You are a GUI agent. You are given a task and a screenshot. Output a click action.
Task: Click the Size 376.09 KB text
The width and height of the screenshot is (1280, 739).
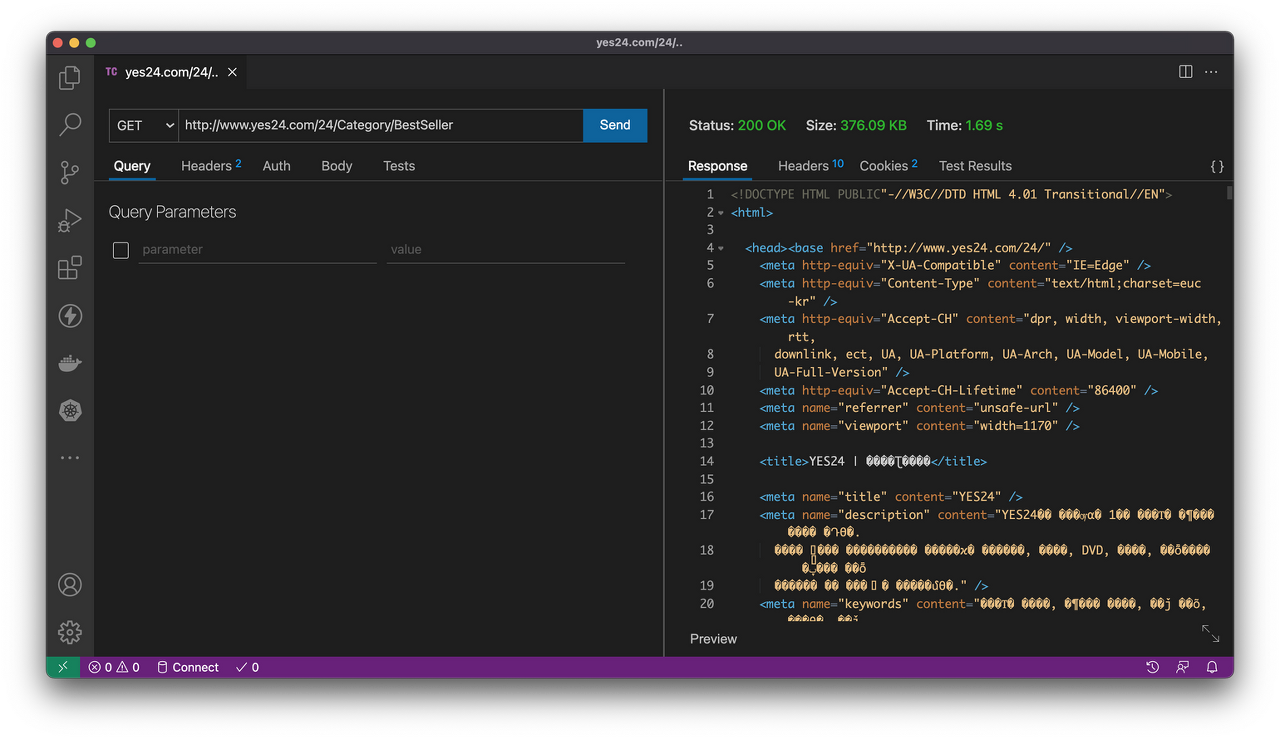856,125
